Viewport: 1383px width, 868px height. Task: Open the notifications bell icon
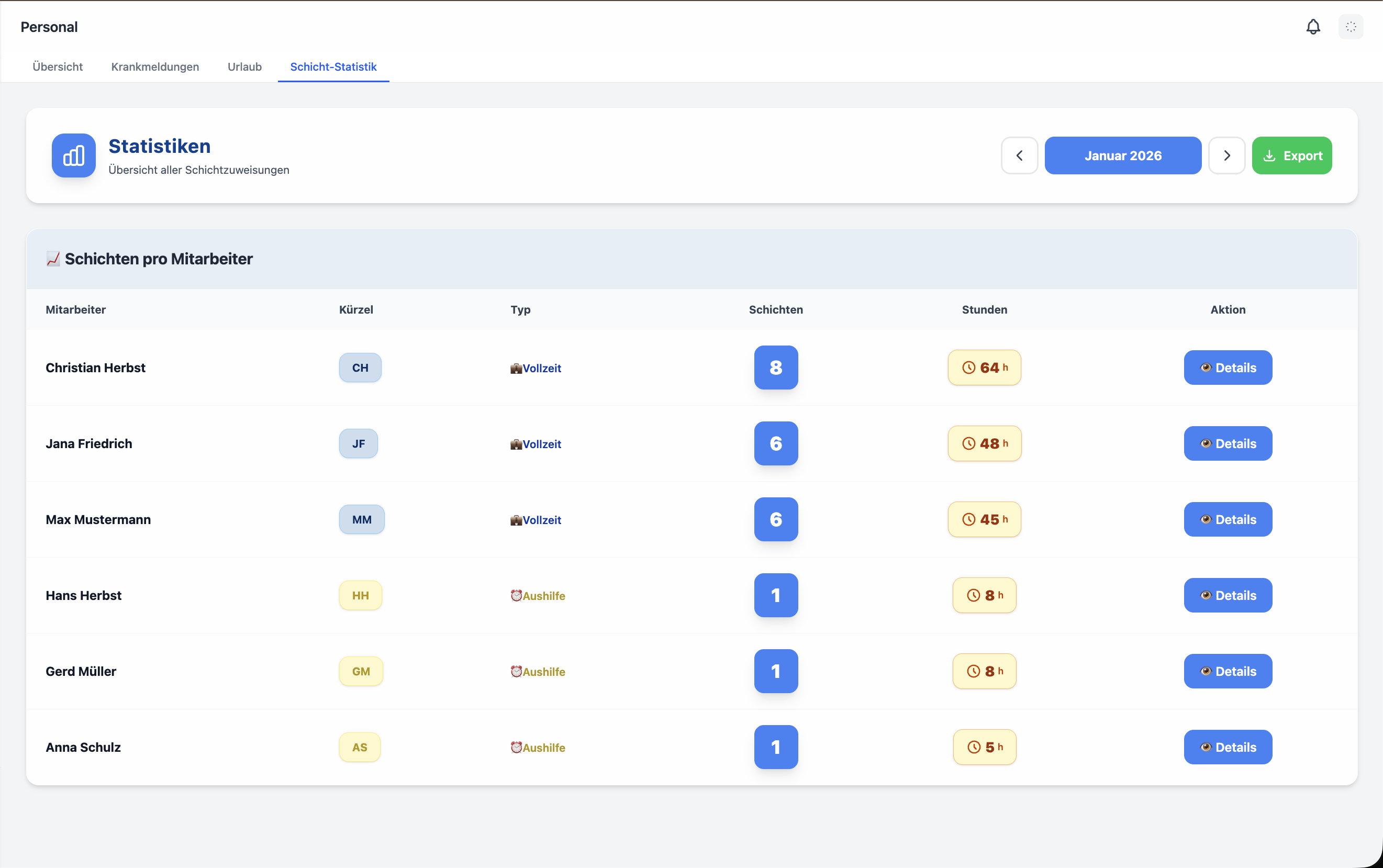(x=1313, y=27)
